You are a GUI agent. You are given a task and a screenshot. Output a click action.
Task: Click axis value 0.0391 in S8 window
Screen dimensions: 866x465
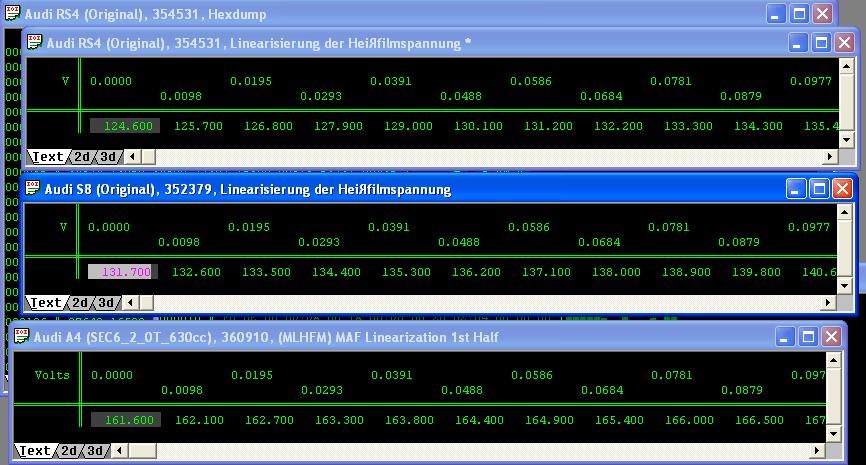[x=389, y=227]
